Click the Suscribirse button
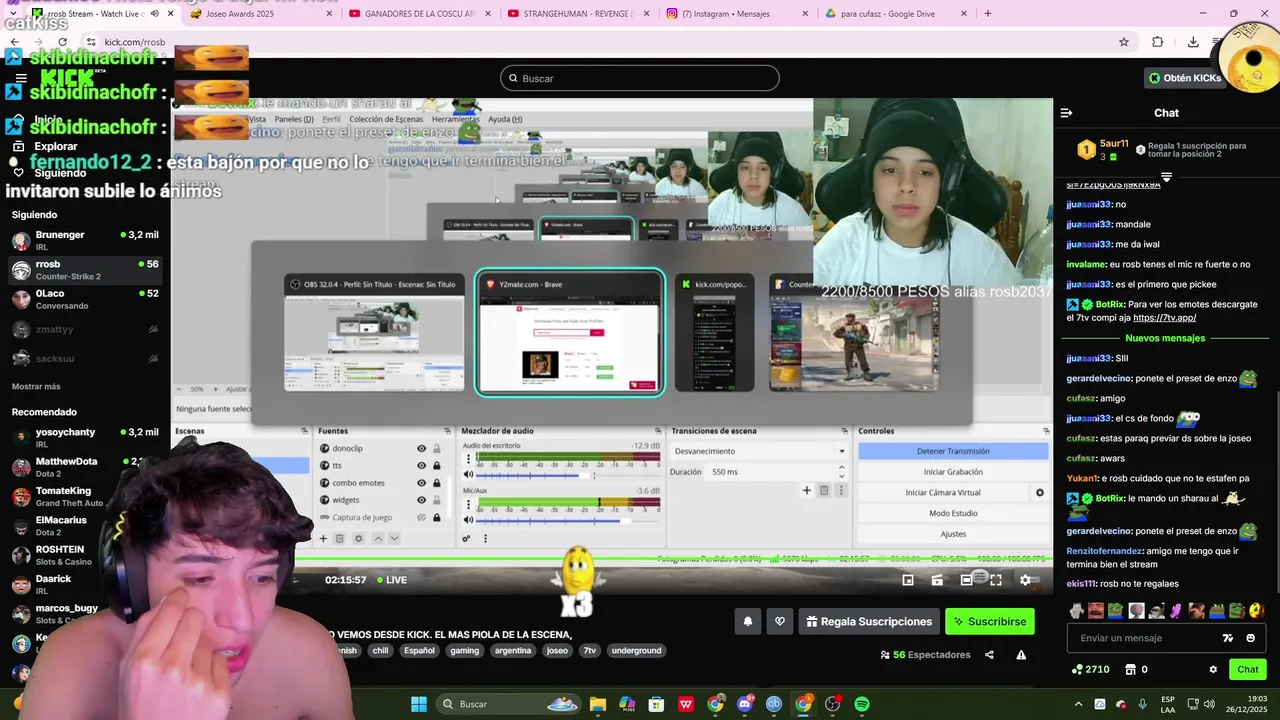 989,621
